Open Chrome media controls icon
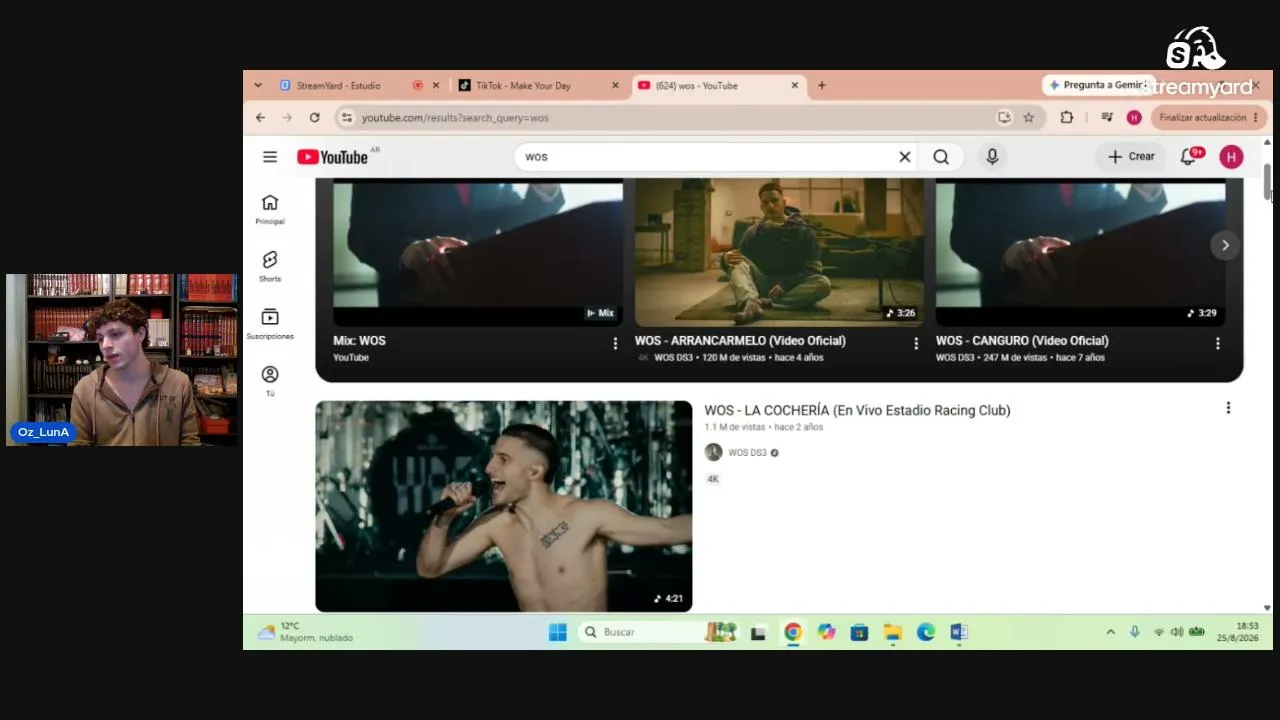Screen dimensions: 1280x720 pos(1107,118)
